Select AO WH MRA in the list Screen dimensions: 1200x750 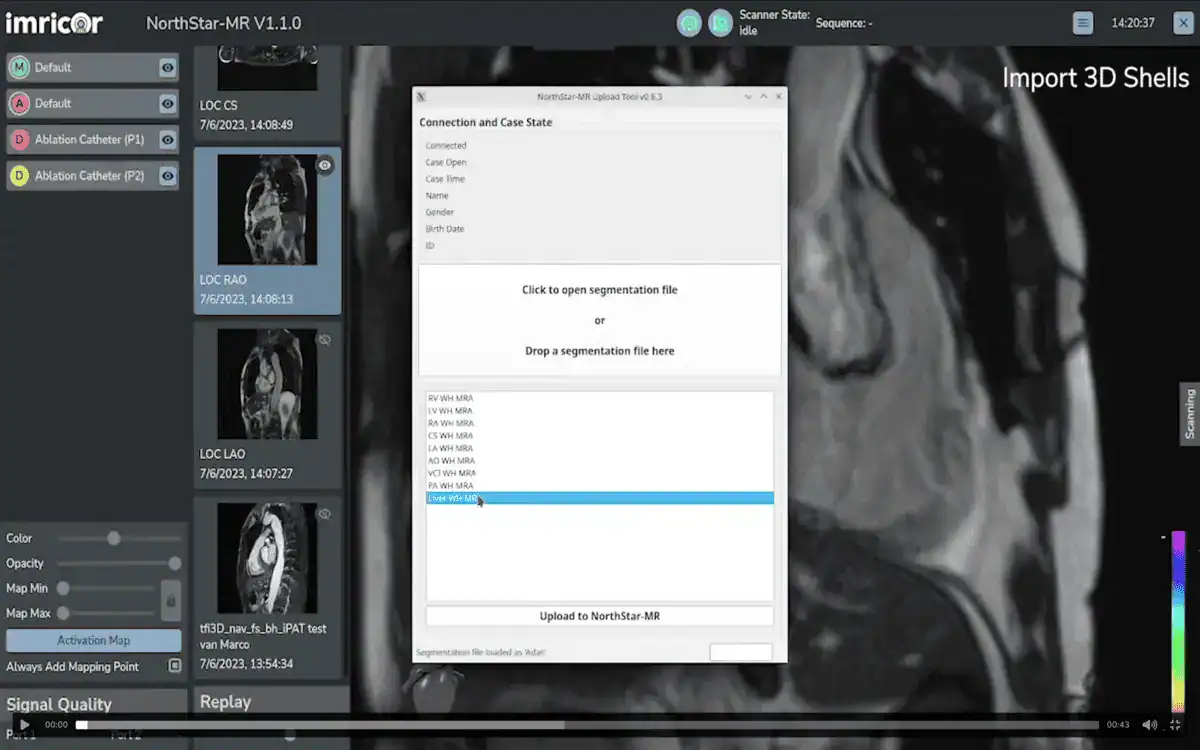coord(600,460)
